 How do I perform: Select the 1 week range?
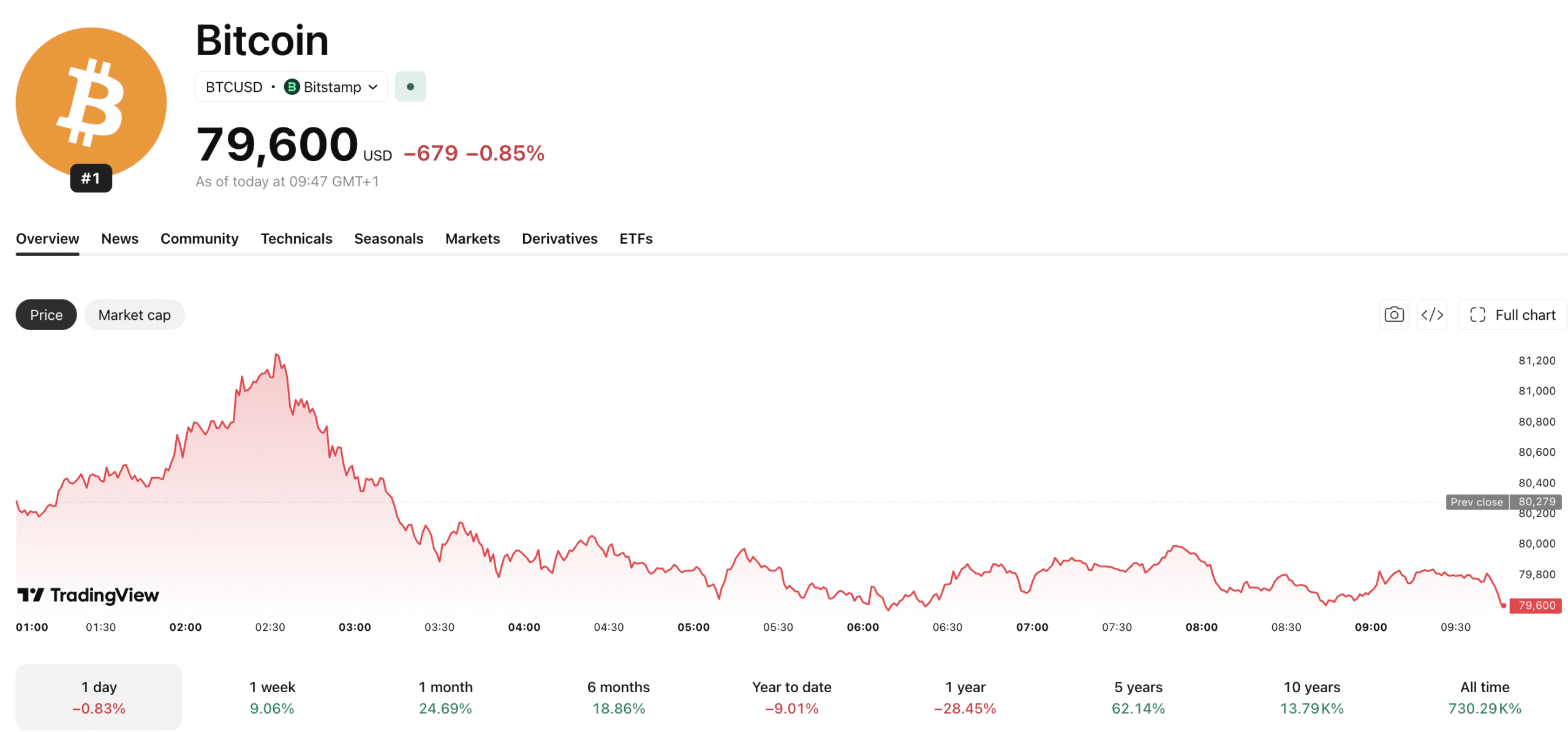(x=272, y=697)
